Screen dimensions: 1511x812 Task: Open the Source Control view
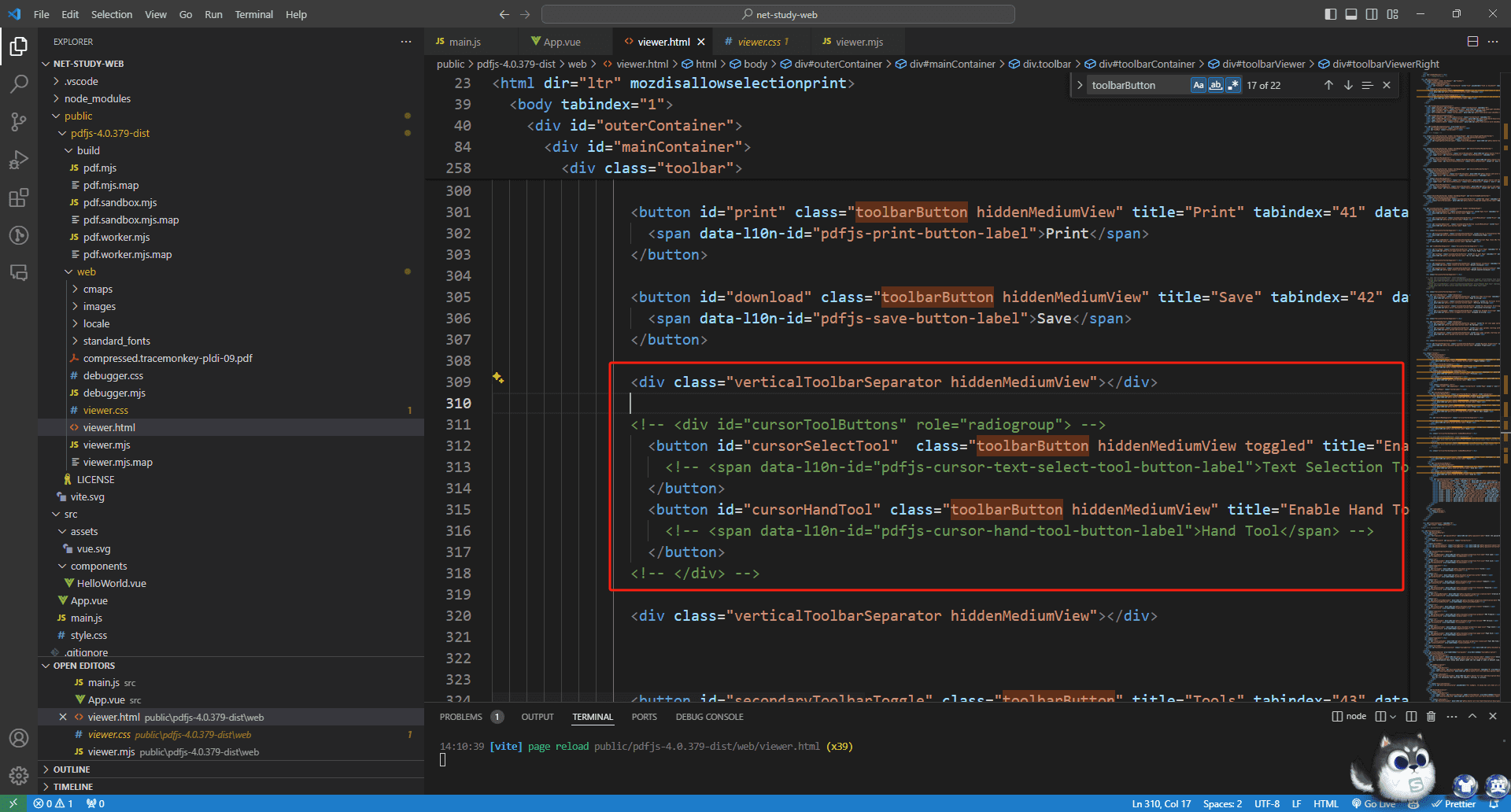(x=19, y=121)
